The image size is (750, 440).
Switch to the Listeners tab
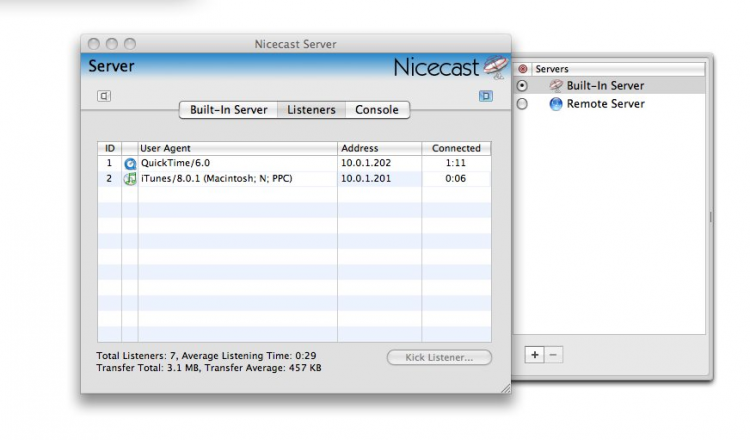click(311, 110)
